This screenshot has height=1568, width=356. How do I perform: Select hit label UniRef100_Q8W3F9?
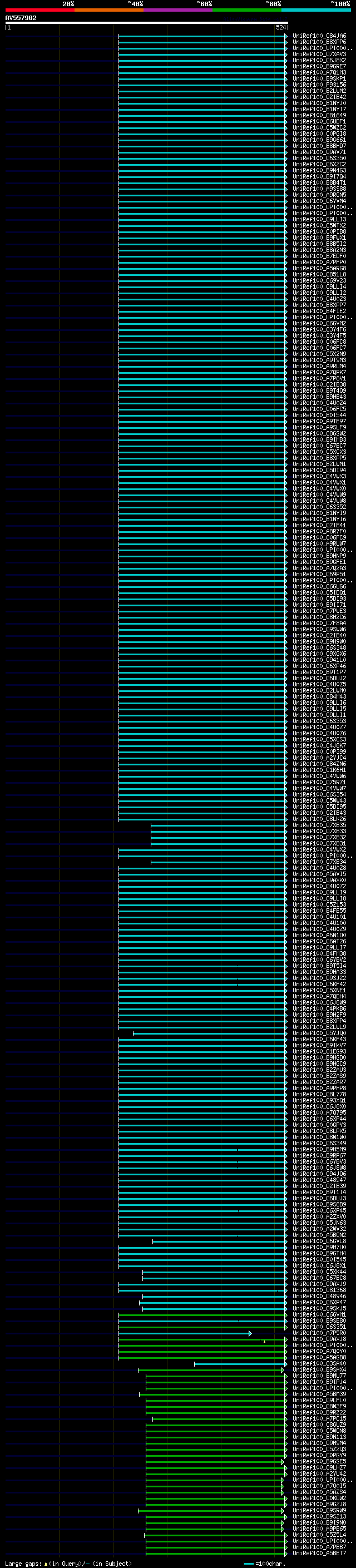pos(319,1406)
